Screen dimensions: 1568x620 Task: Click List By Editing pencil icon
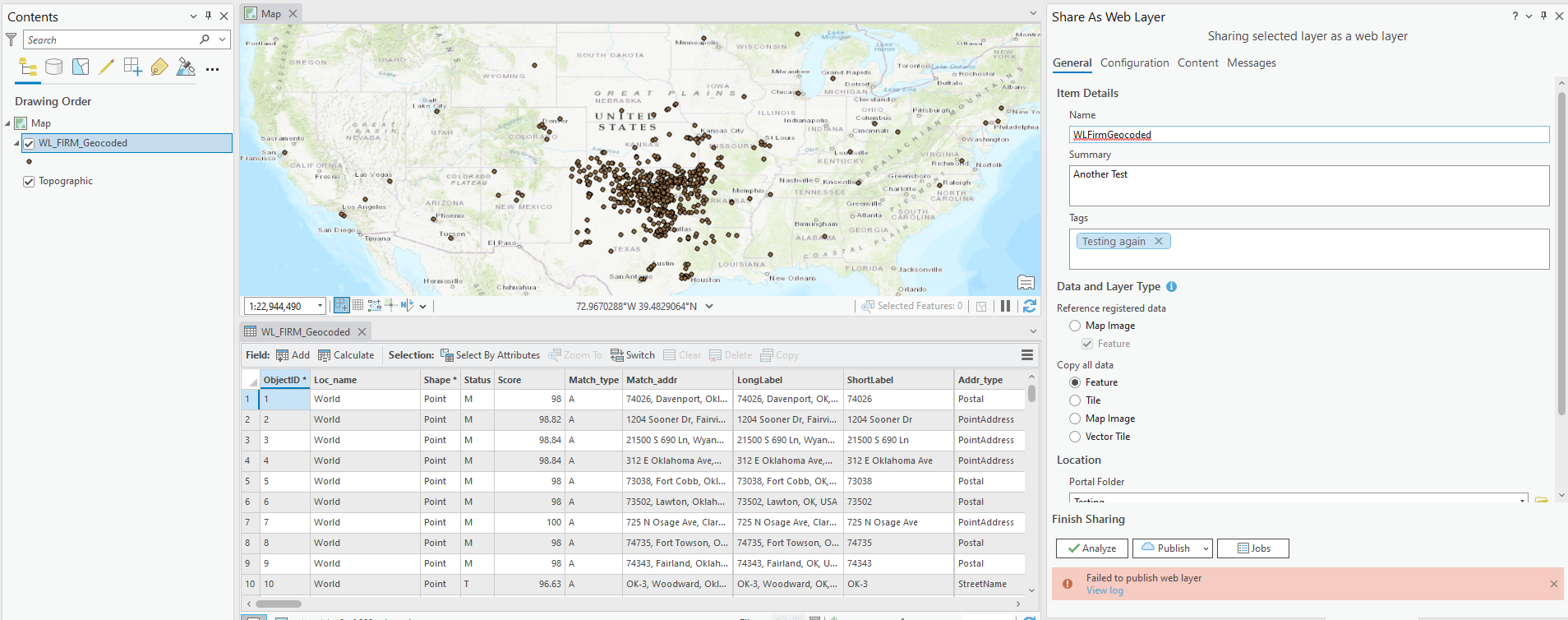click(107, 67)
